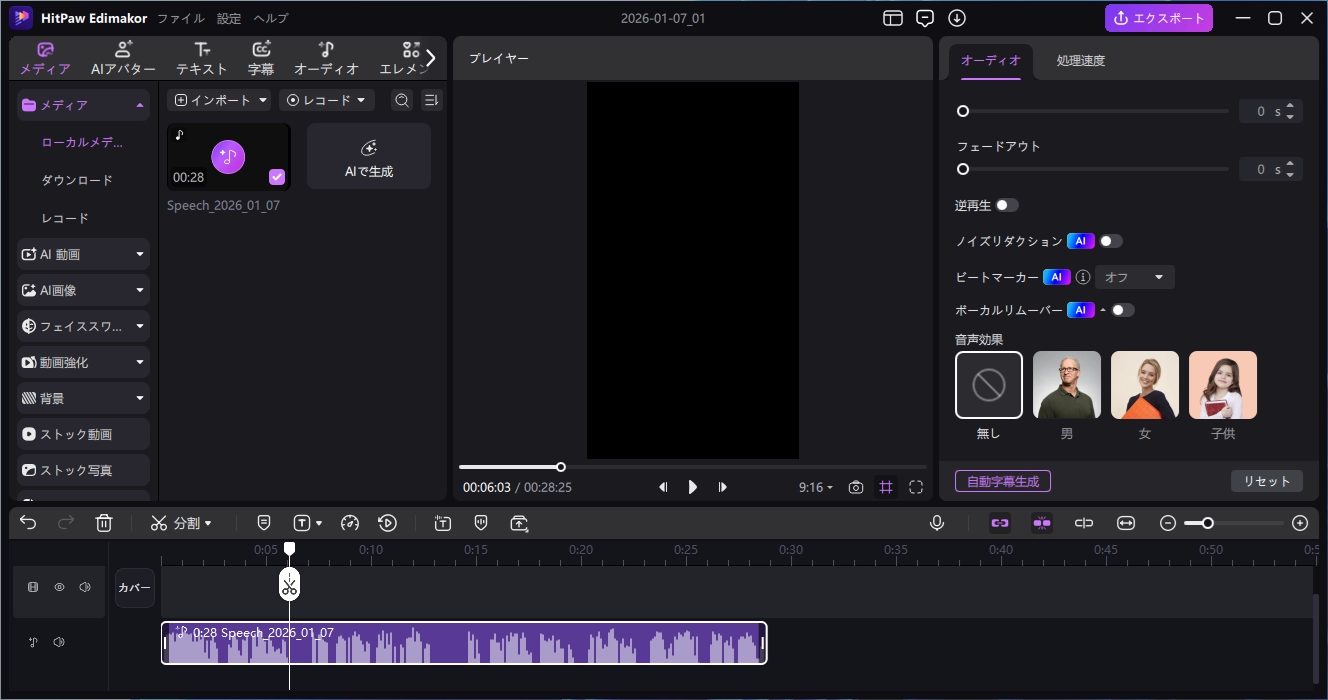This screenshot has height=700, width=1328.
Task: Select the 分割 (split) tool
Action: (x=178, y=522)
